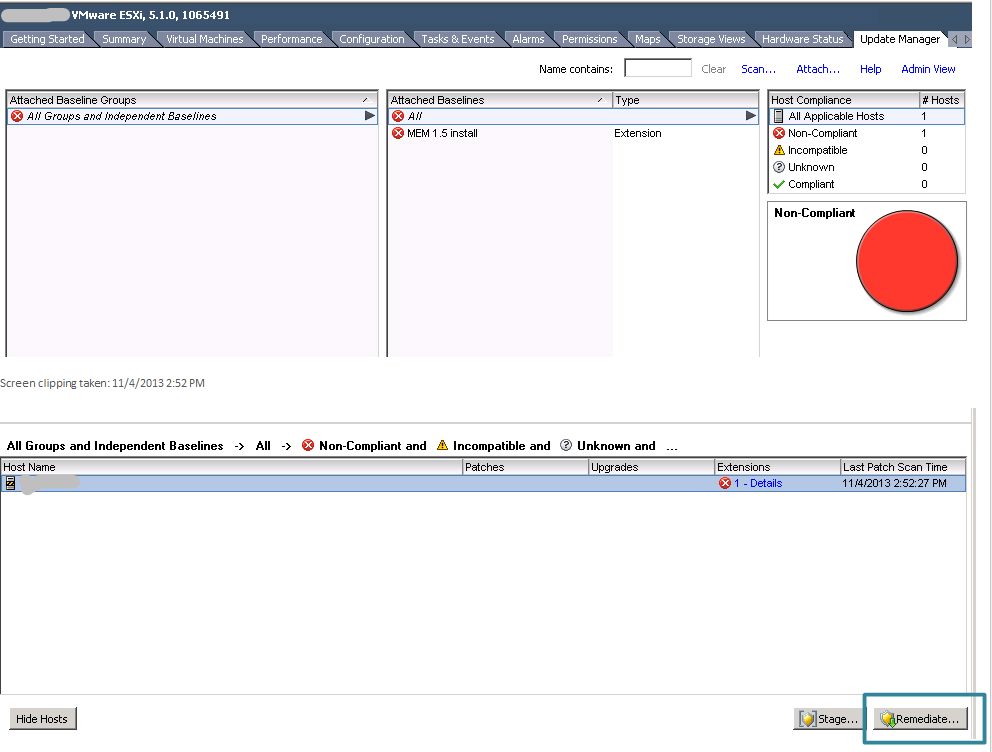Click the host icon beside All Applicable Hosts
992x752 pixels.
coord(779,116)
